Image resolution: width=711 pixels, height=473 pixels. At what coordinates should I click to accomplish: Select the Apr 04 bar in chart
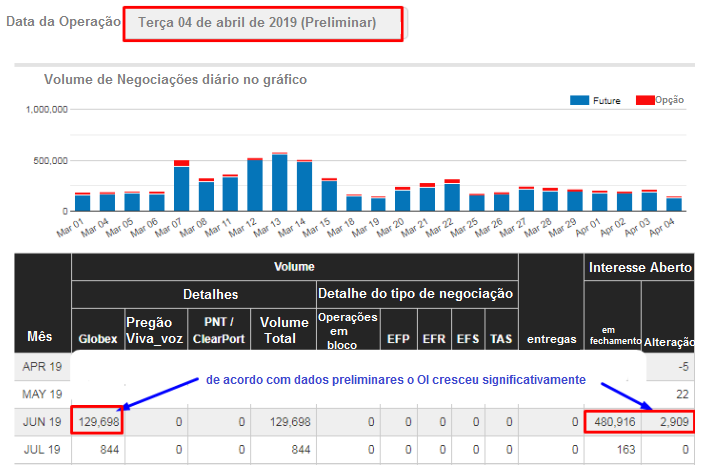pyautogui.click(x=673, y=204)
